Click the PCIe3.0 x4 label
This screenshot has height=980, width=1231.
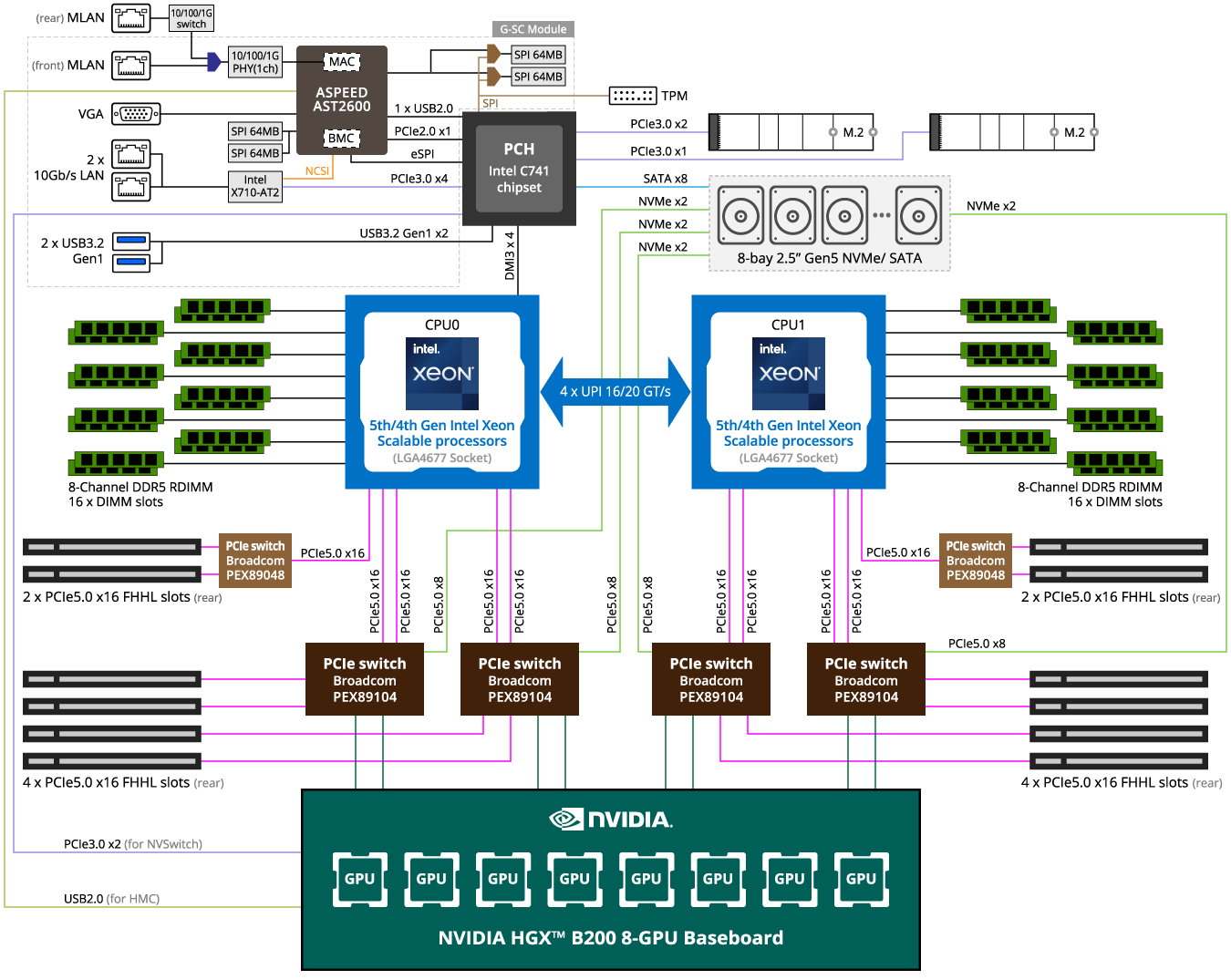click(419, 179)
